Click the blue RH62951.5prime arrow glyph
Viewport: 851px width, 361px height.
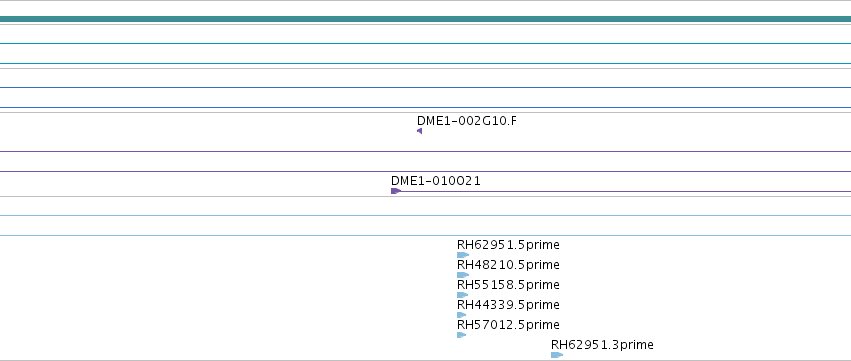(x=463, y=255)
